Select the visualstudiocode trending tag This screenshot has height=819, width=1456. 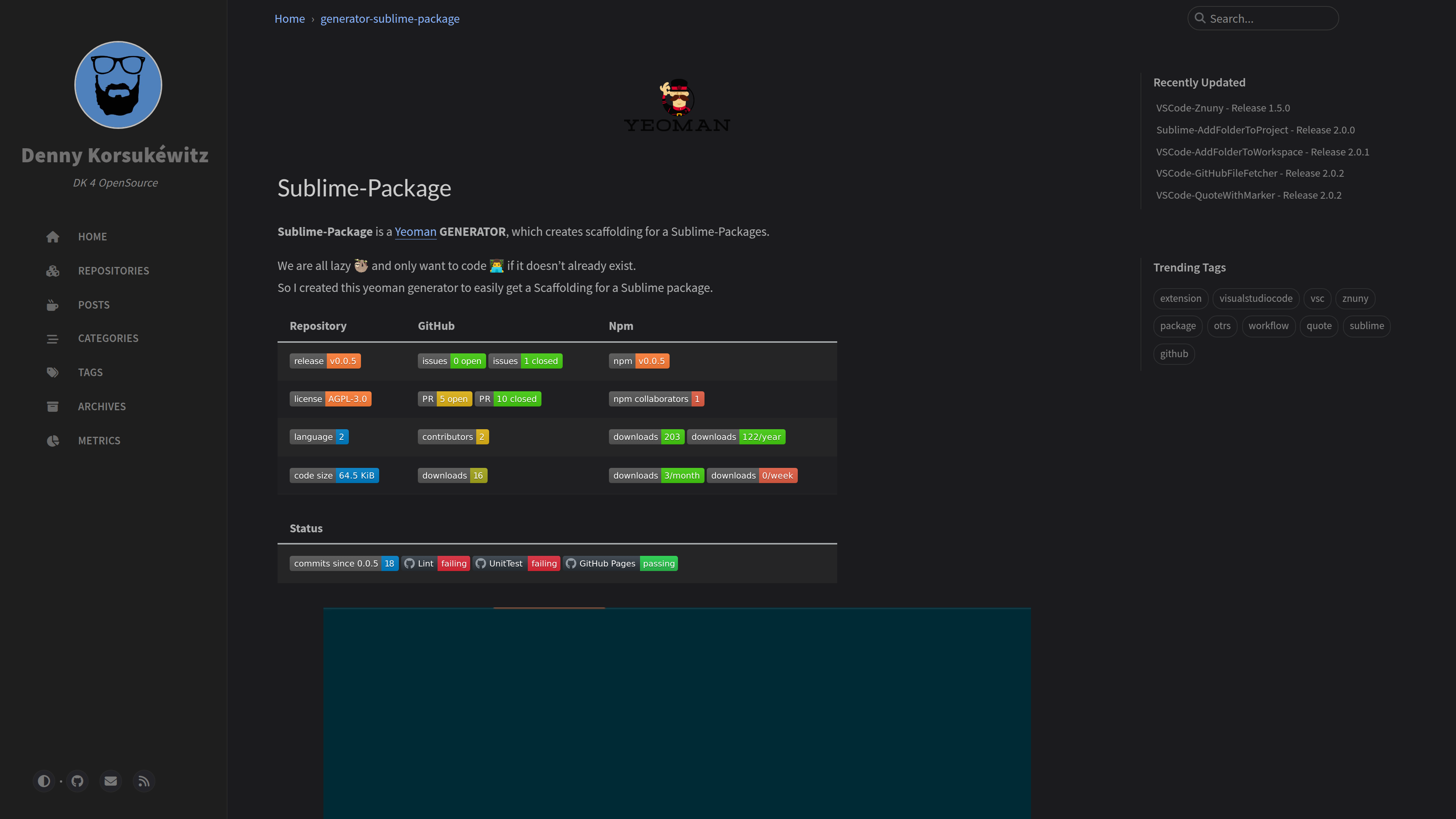coord(1256,298)
